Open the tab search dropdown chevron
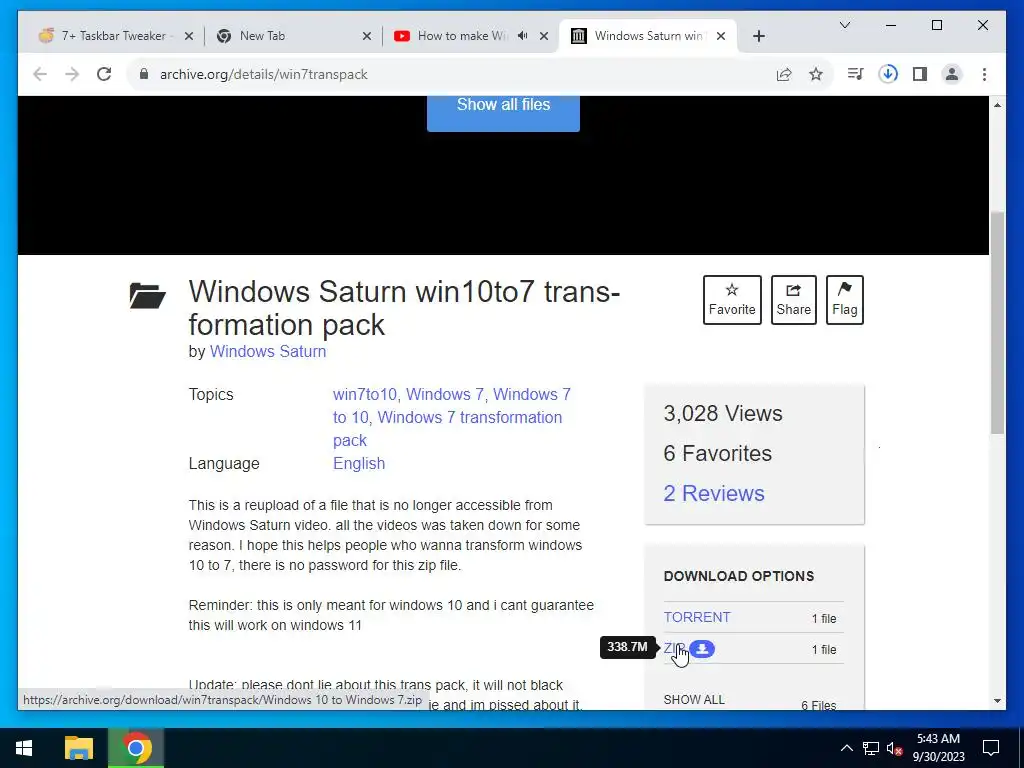 click(844, 25)
